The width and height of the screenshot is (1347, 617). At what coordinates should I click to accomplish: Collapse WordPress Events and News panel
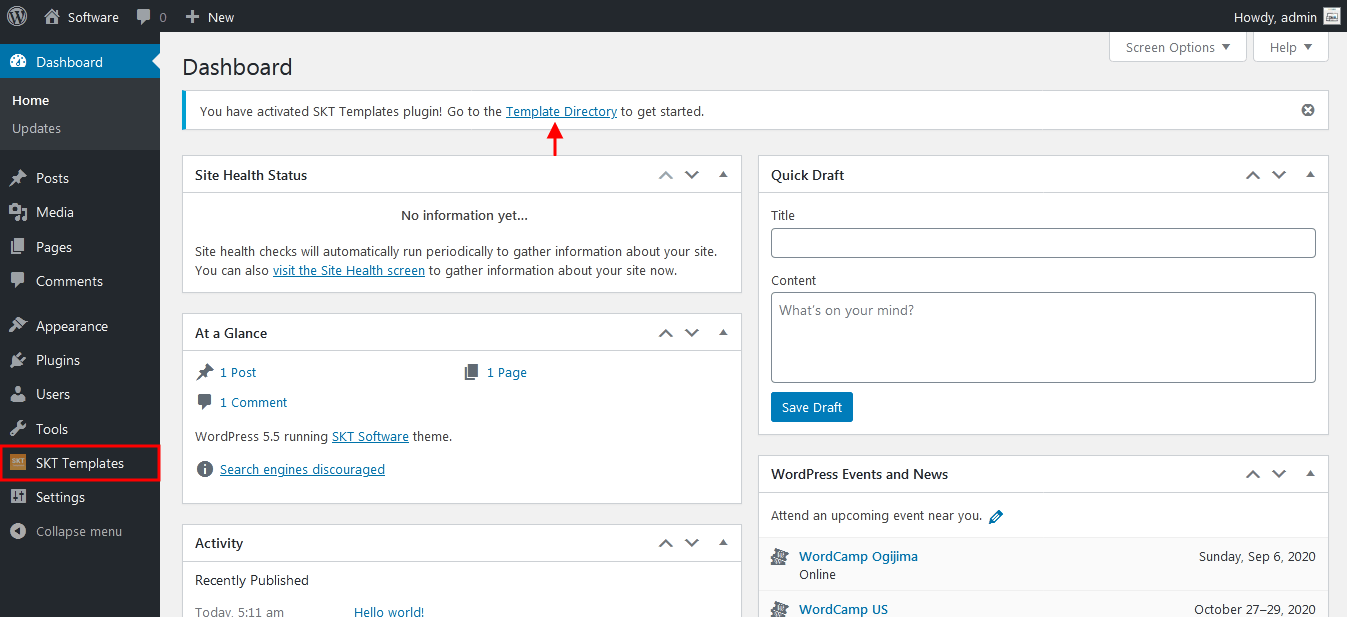[x=1310, y=474]
